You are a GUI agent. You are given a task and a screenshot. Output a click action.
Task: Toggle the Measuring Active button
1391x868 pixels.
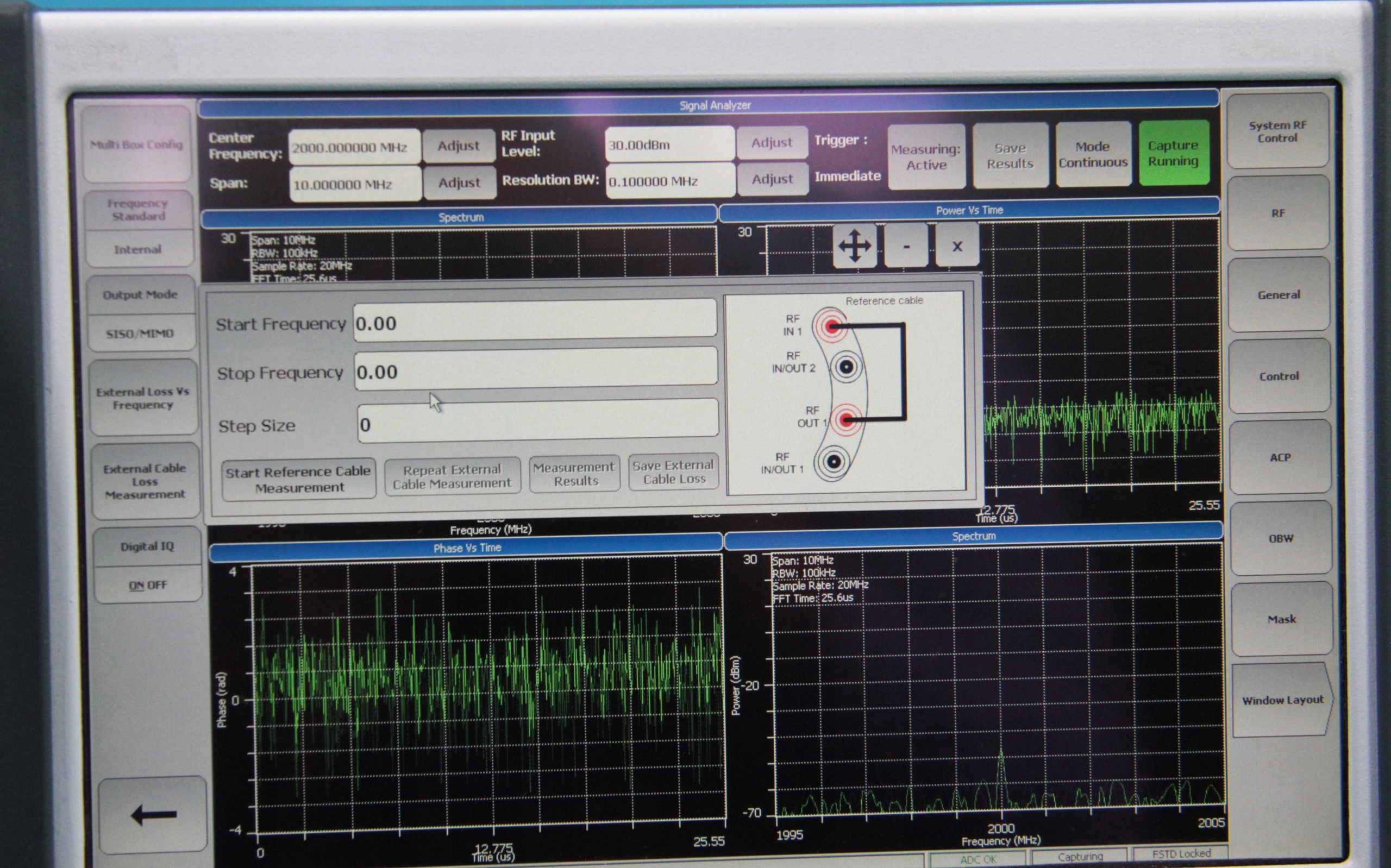click(x=926, y=157)
